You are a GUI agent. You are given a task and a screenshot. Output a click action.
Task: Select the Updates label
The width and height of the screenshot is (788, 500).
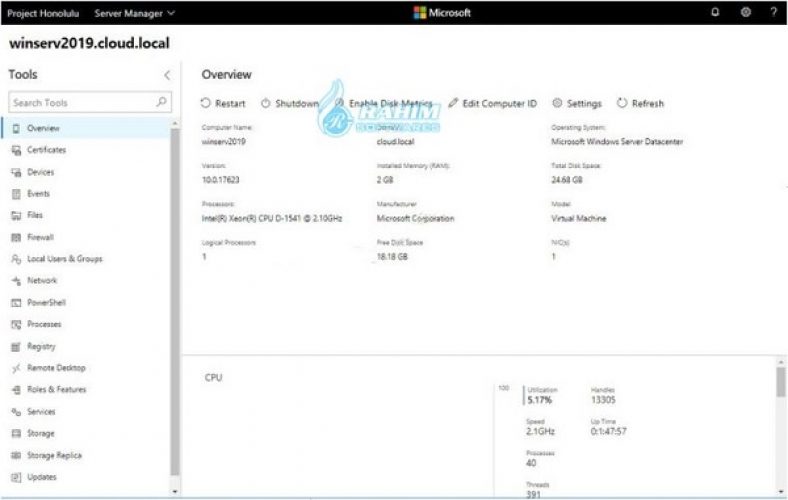click(42, 477)
